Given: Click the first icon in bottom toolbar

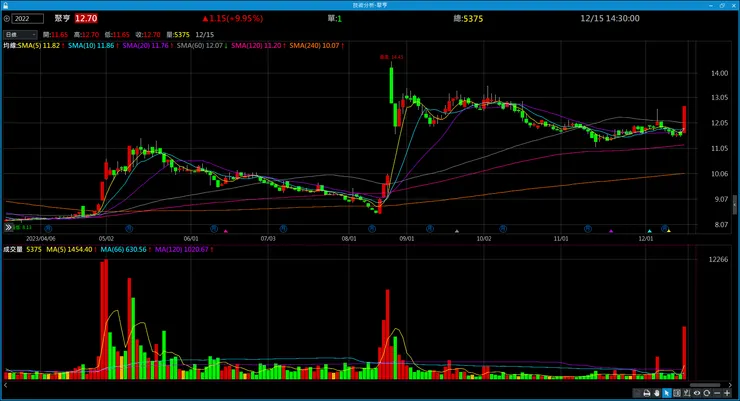Looking at the screenshot, I should click(x=637, y=393).
